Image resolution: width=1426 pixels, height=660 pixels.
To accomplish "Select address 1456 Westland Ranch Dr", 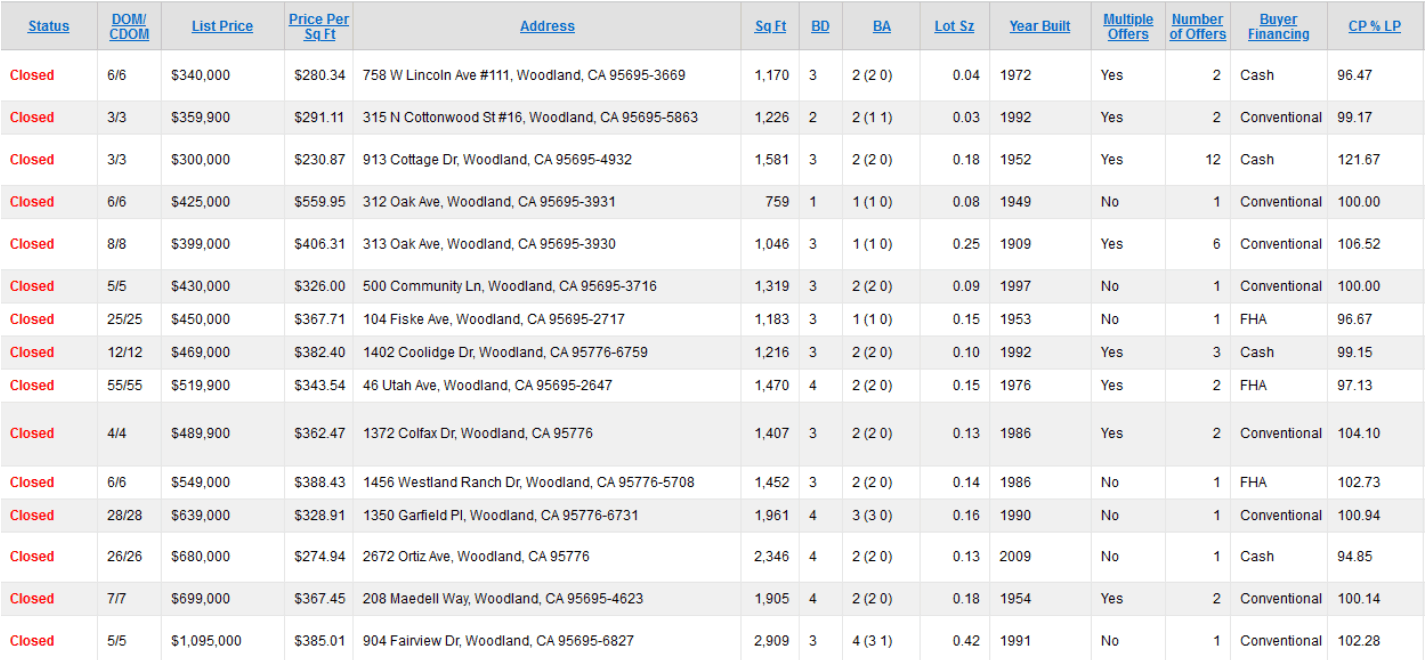I will [x=529, y=482].
